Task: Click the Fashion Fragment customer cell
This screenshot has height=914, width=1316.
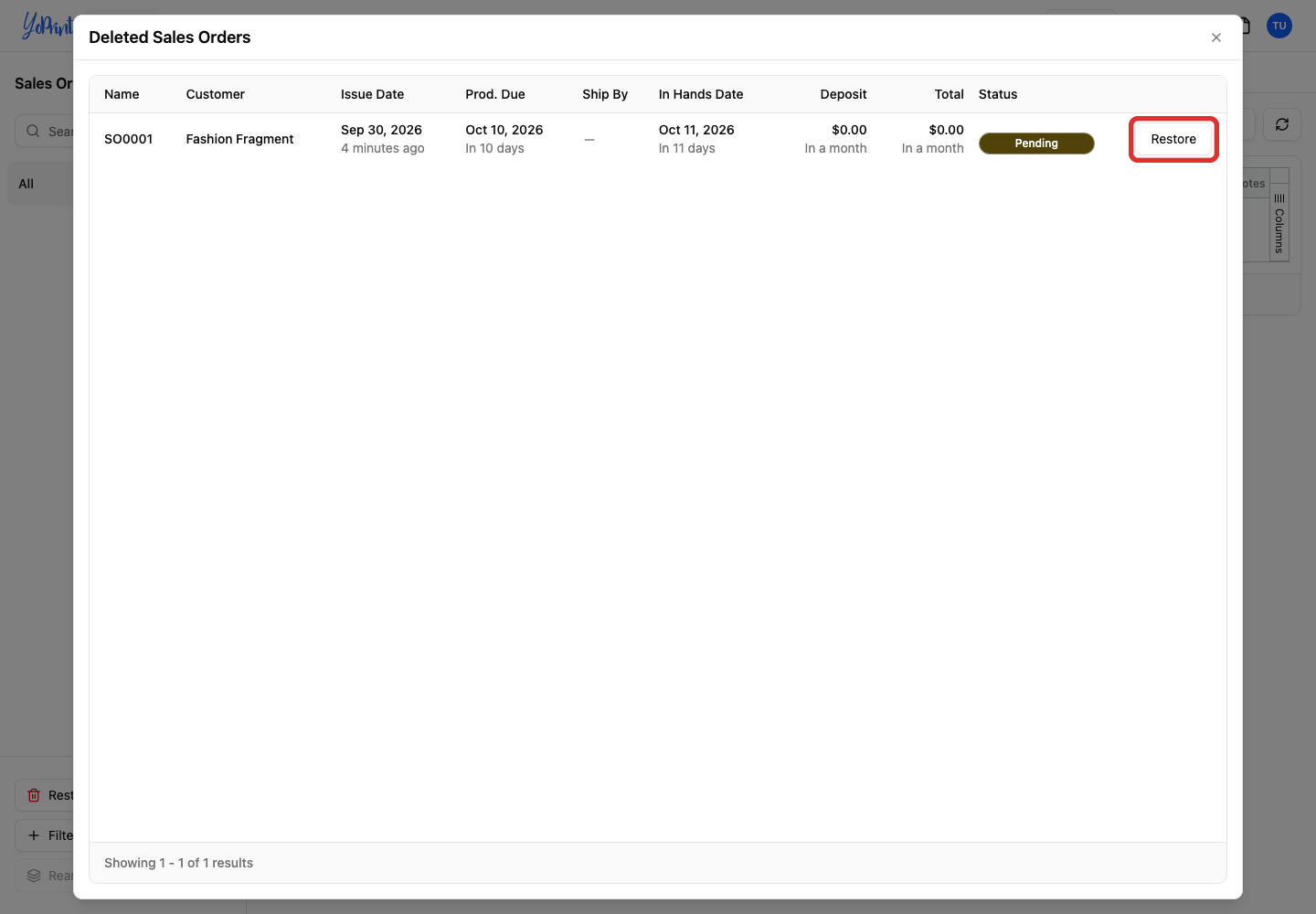Action: click(x=240, y=139)
